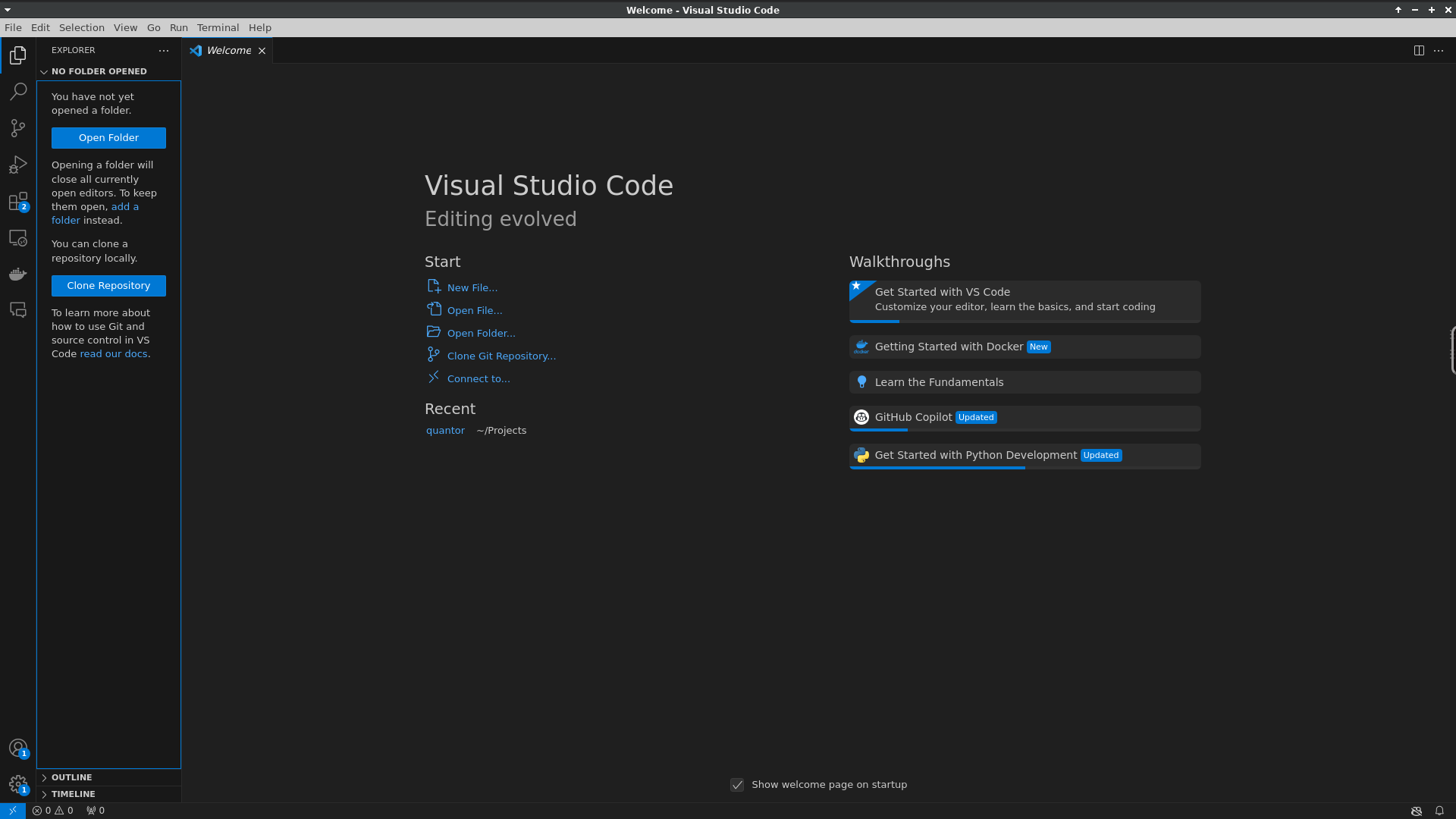Open the Docker extension panel
The image size is (1456, 819).
point(18,273)
